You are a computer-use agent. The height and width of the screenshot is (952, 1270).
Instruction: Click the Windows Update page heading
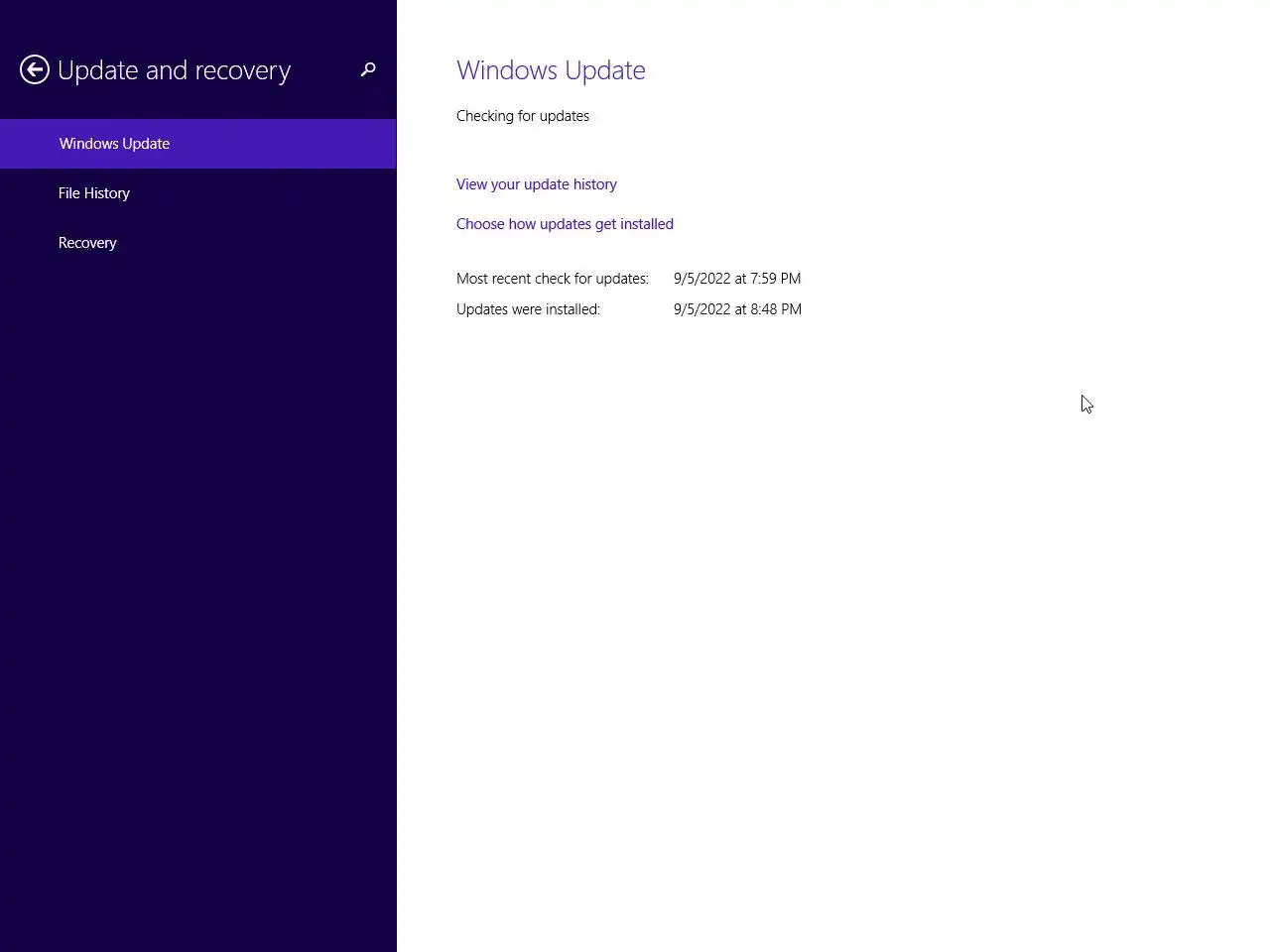click(551, 70)
